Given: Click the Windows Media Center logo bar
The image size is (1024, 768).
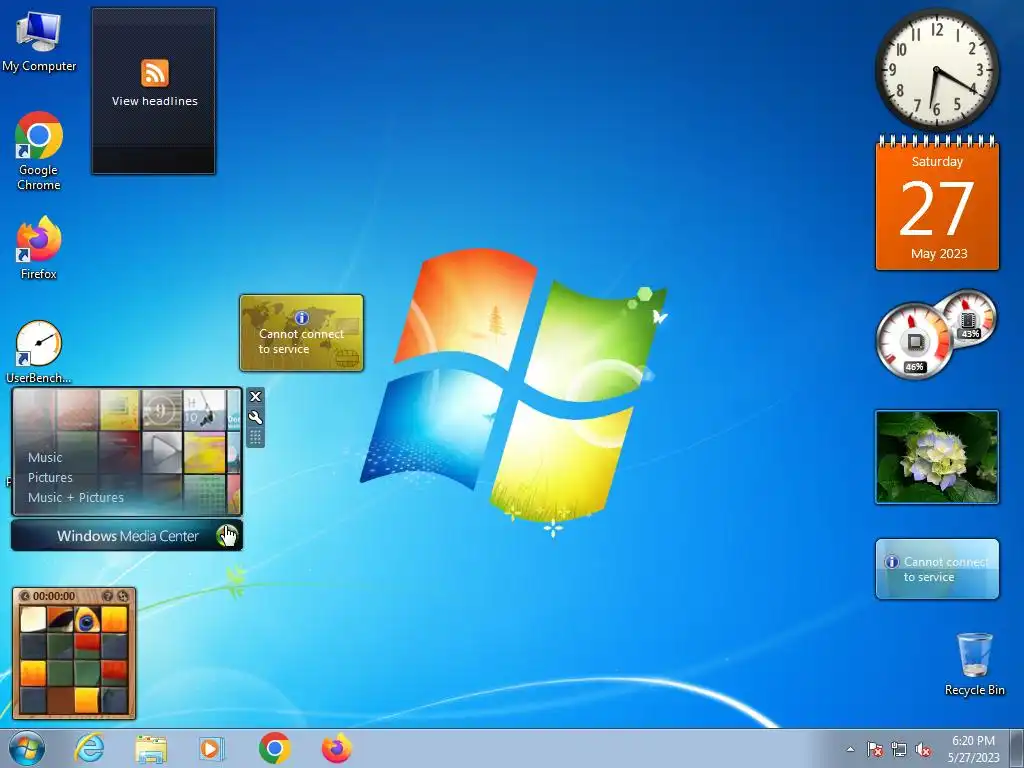Looking at the screenshot, I should tap(127, 536).
